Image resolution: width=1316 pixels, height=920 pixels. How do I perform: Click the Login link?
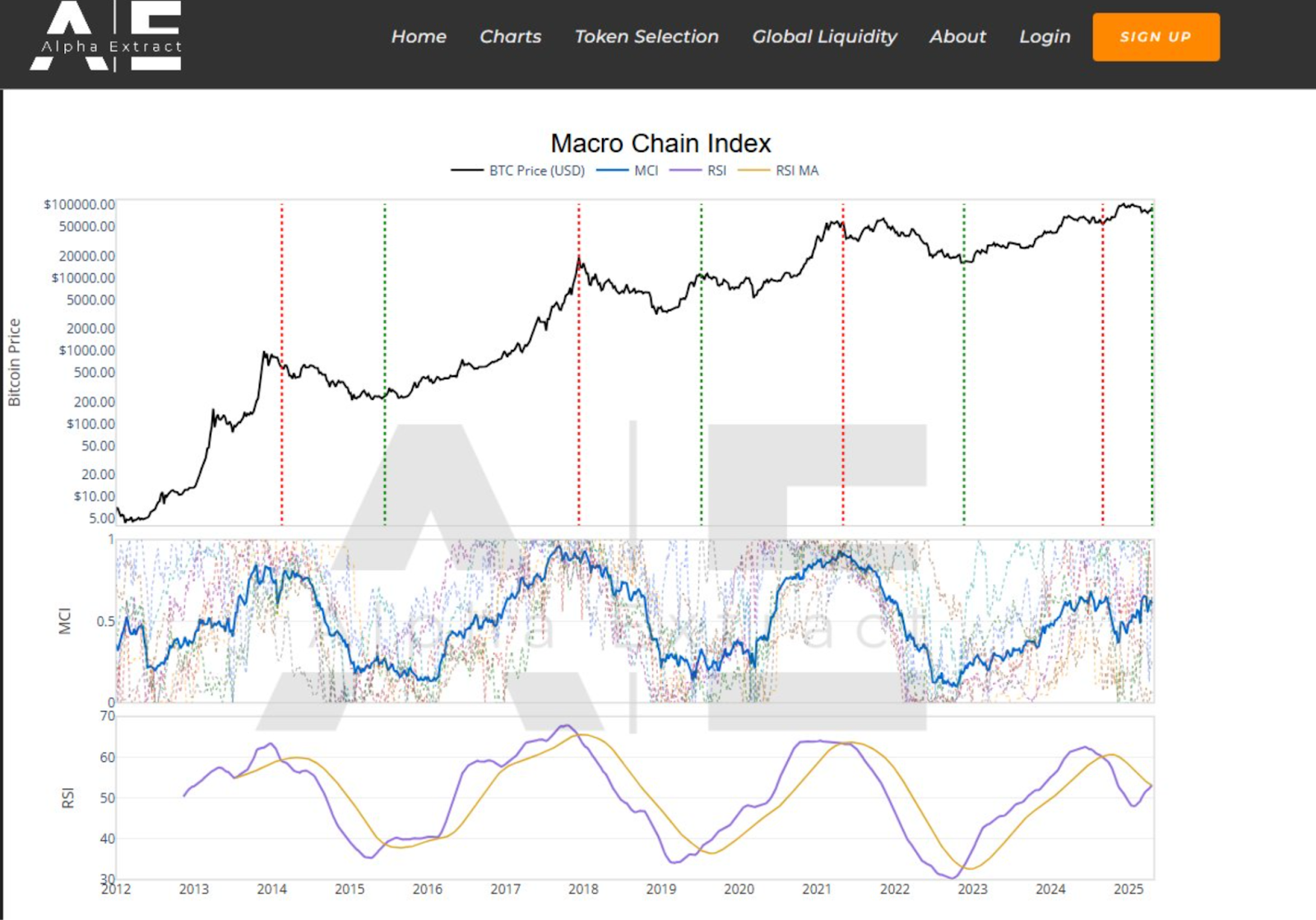tap(1045, 37)
